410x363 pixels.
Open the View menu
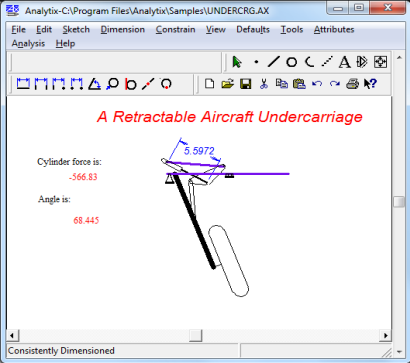216,30
